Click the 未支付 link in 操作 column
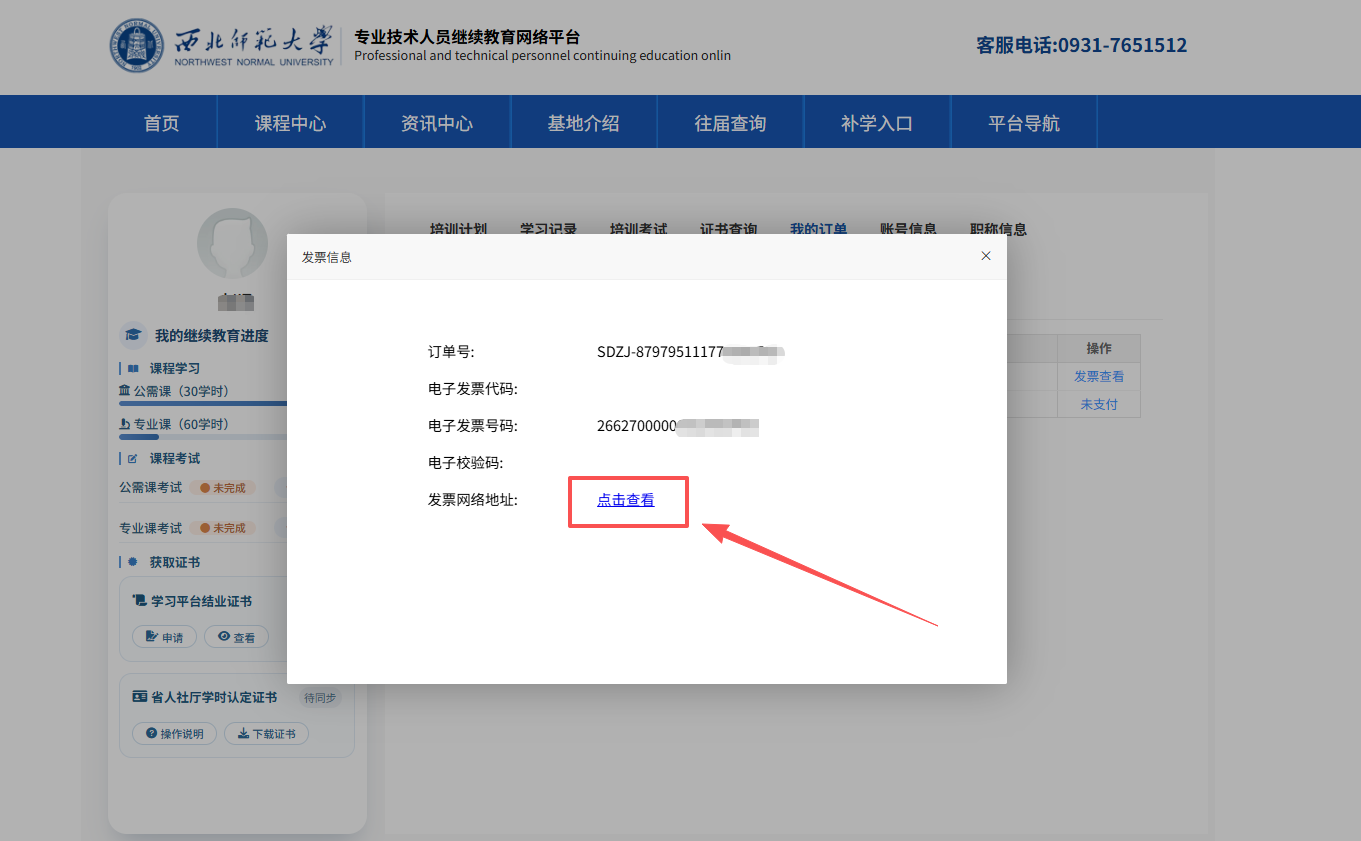The image size is (1361, 841). tap(1099, 404)
